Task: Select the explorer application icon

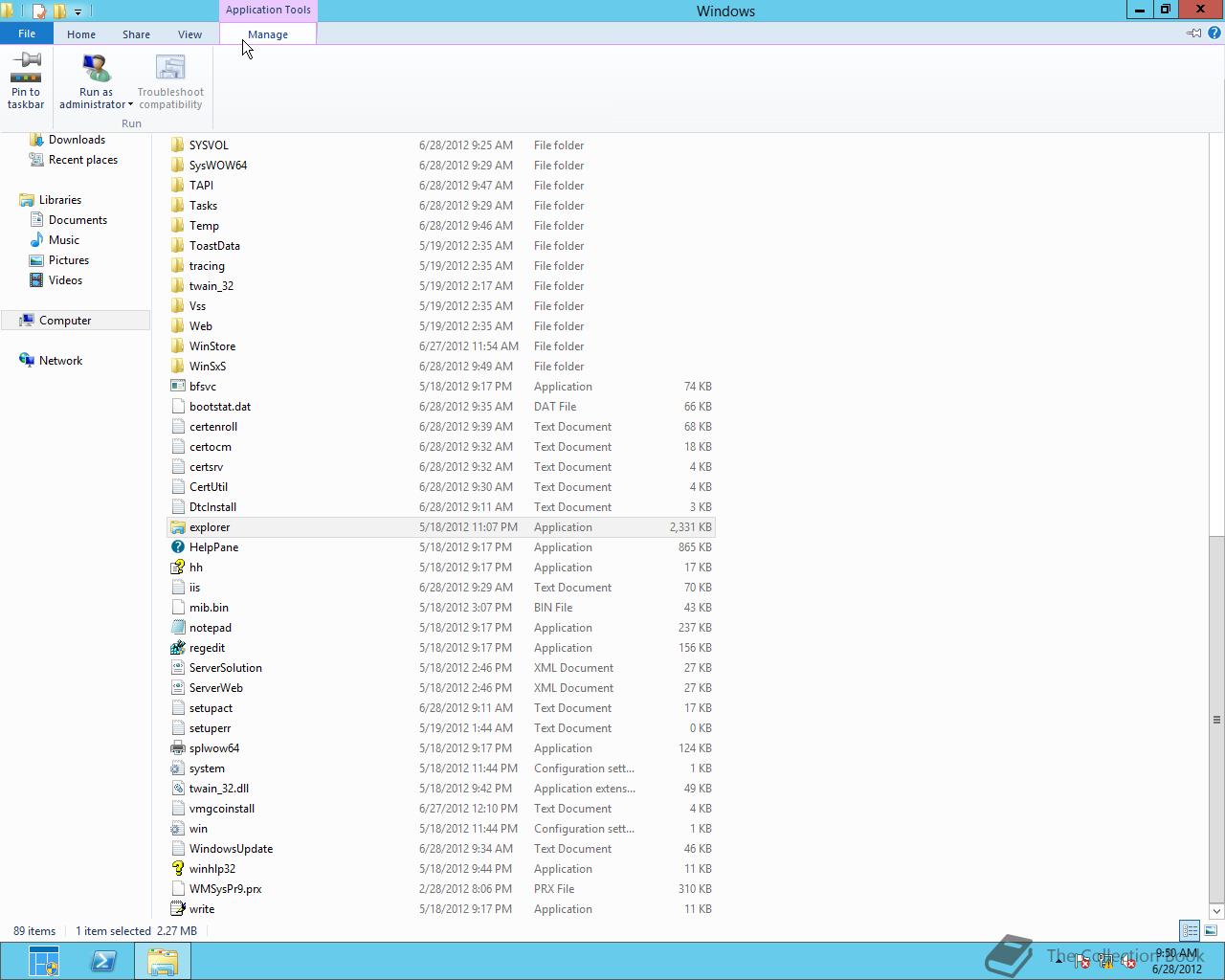Action: [177, 527]
